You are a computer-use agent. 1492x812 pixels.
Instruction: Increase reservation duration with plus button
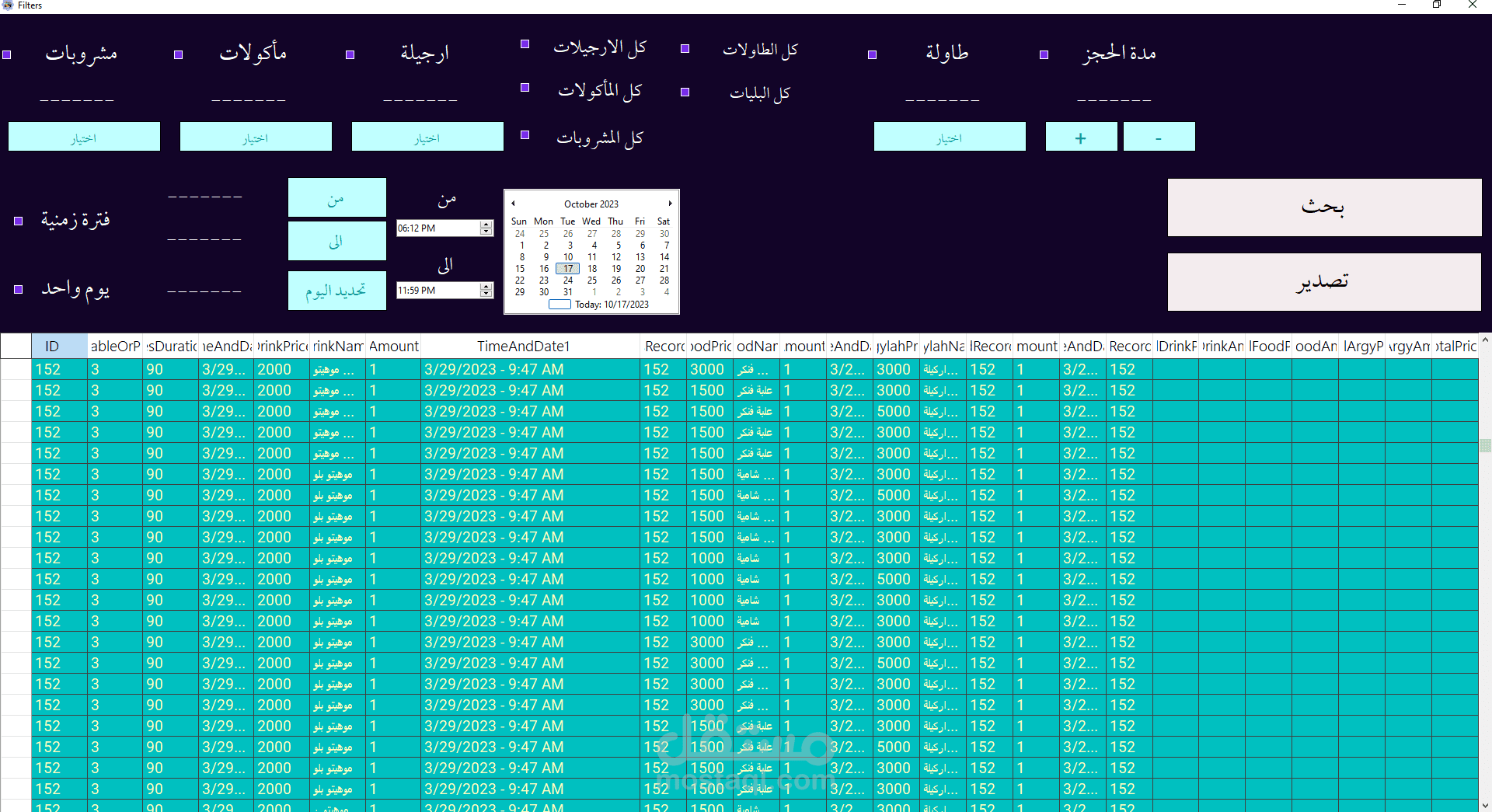pyautogui.click(x=1081, y=137)
